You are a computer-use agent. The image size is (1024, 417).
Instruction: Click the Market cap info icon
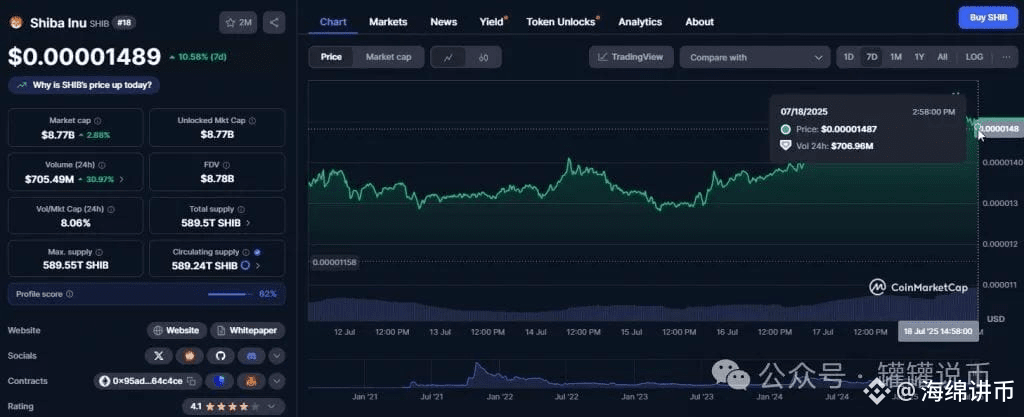pyautogui.click(x=97, y=121)
